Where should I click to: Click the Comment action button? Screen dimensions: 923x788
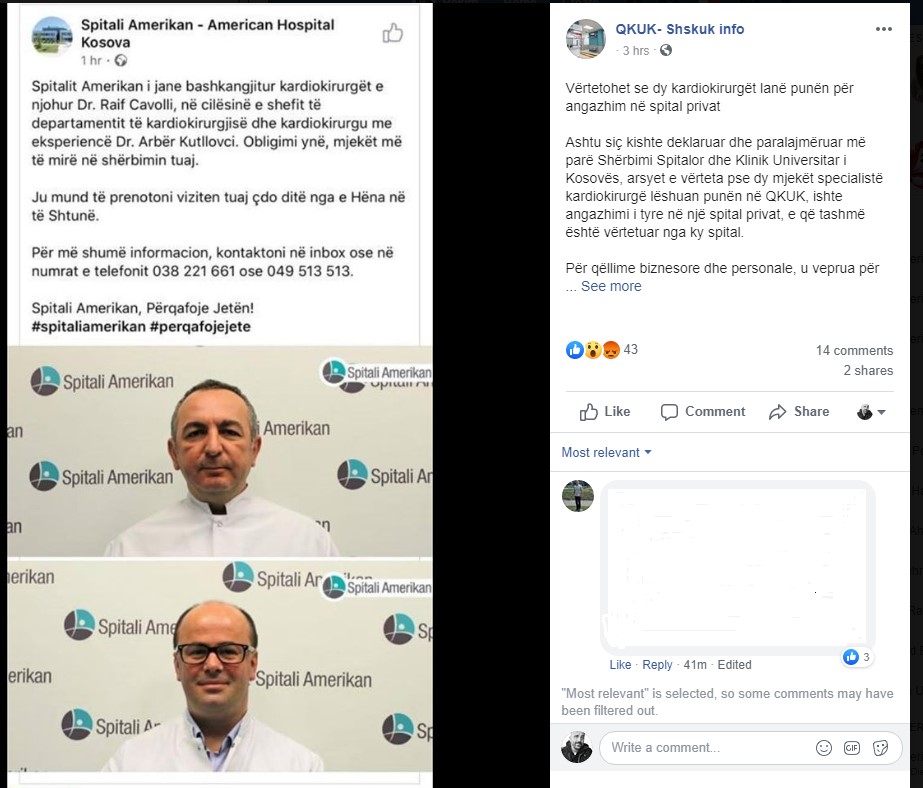click(703, 412)
